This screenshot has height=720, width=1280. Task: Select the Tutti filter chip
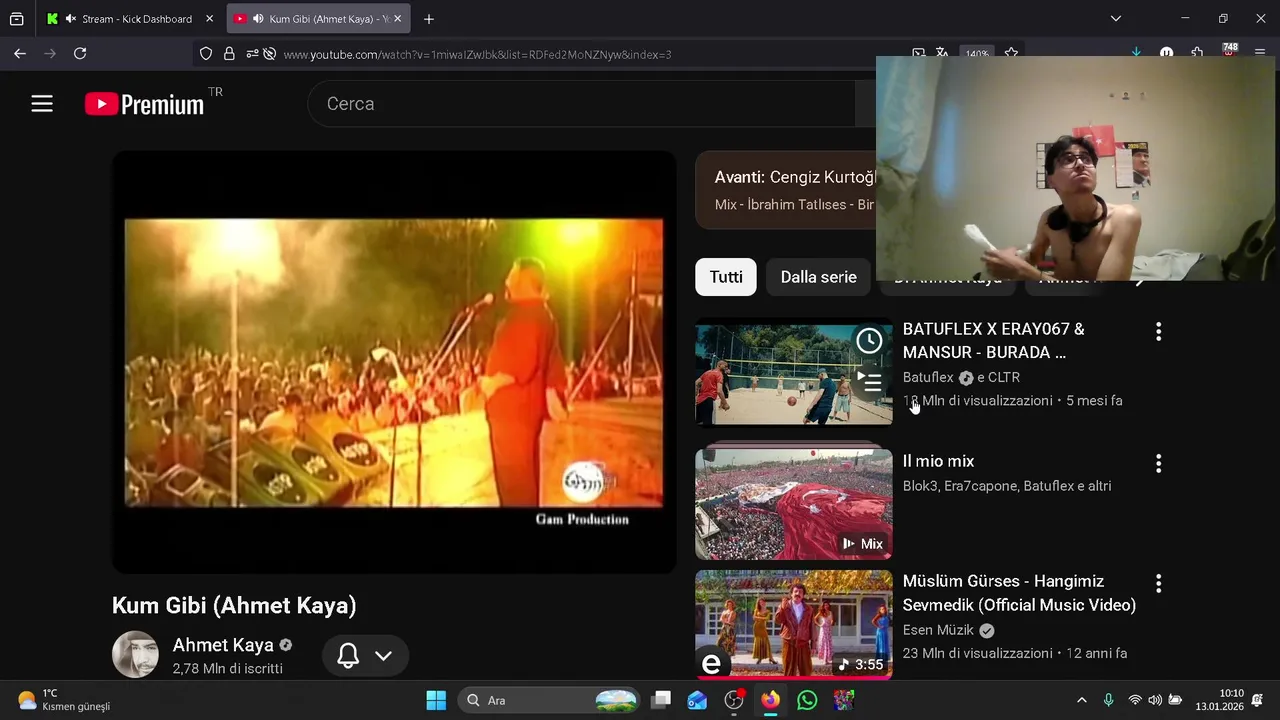click(726, 277)
